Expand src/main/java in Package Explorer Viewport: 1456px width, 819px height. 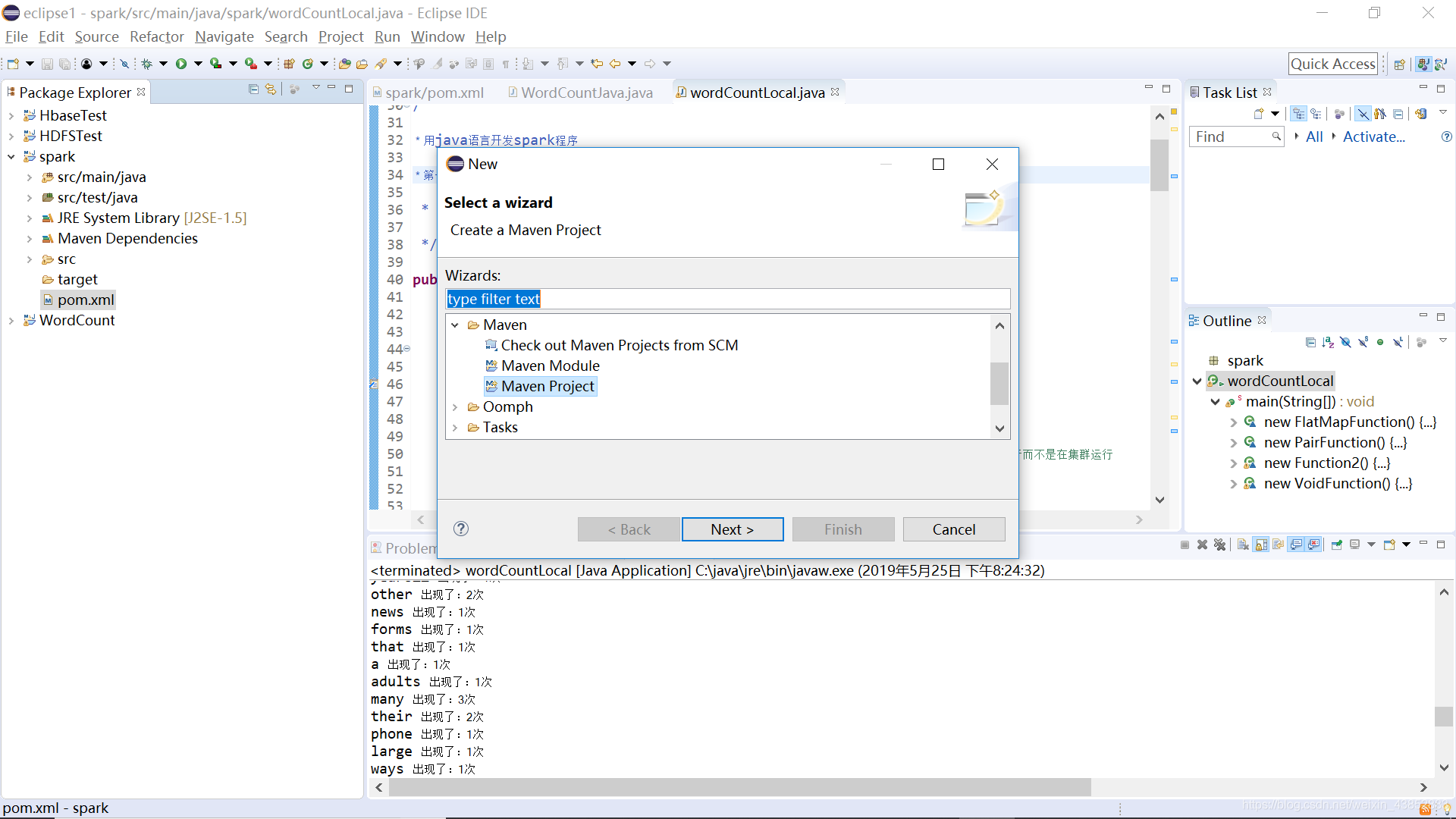[x=30, y=177]
